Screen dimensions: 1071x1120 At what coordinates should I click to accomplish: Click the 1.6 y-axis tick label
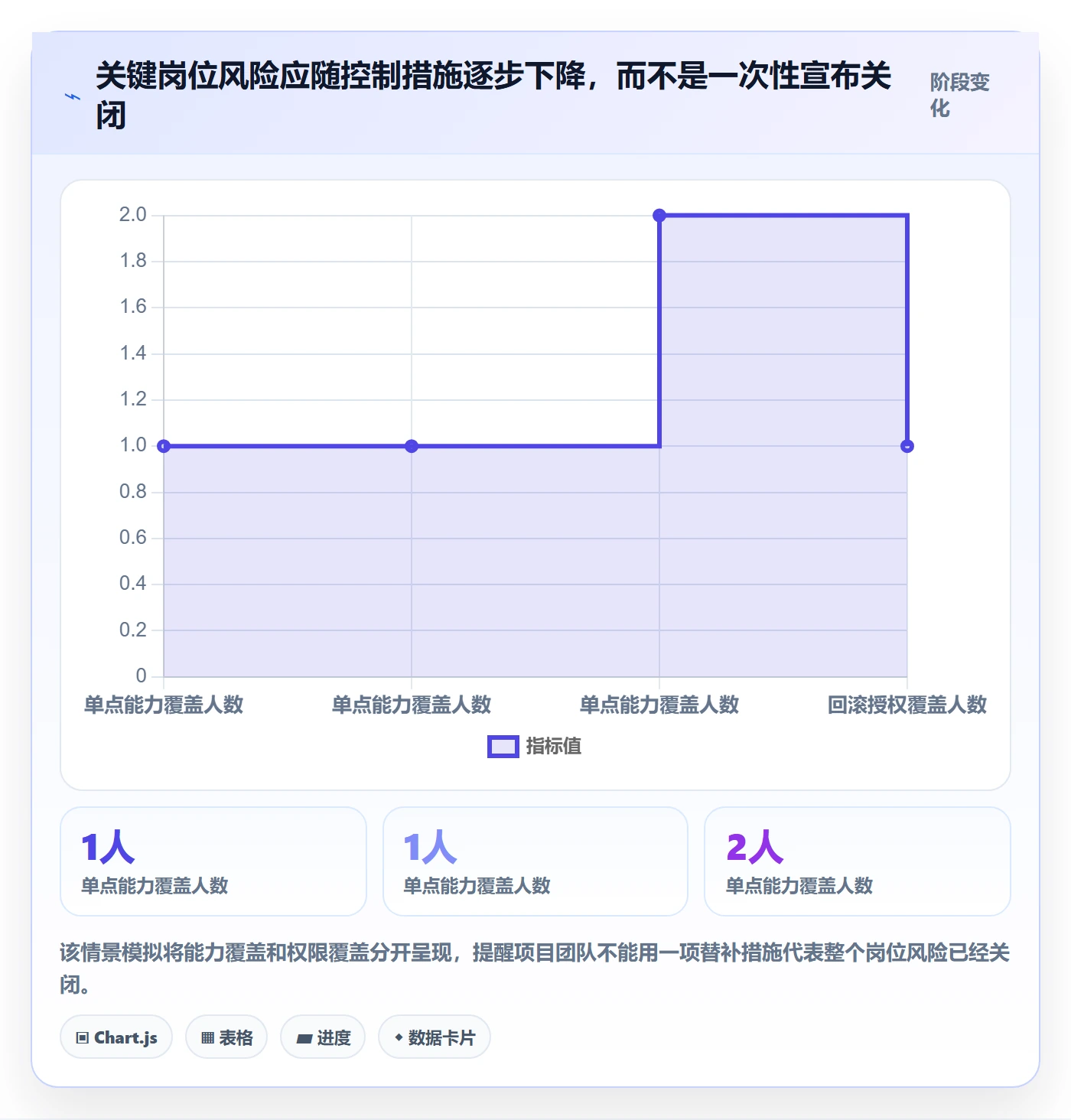(x=133, y=307)
